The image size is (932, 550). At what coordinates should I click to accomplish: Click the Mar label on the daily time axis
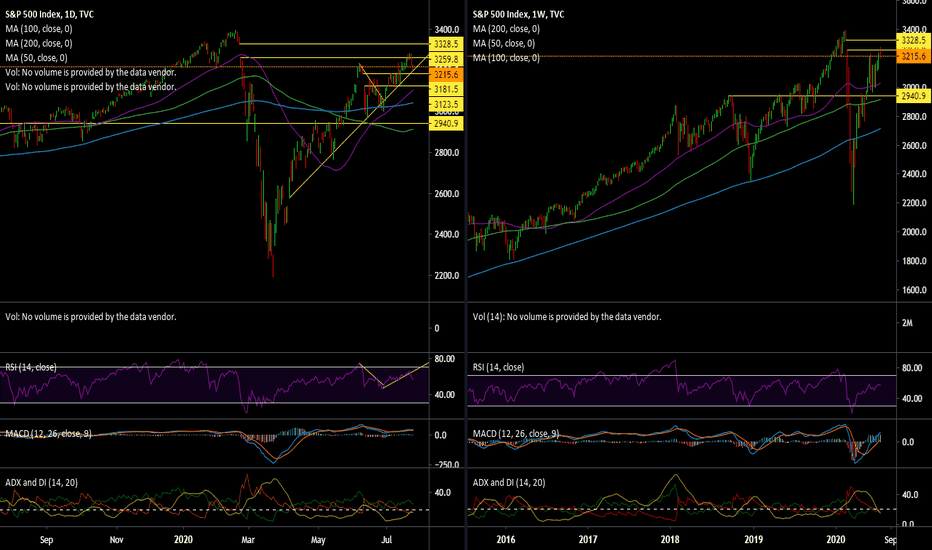(248, 540)
